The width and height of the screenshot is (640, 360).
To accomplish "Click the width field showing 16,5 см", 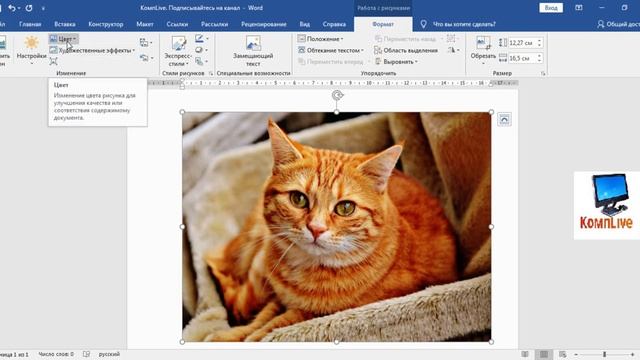I will pyautogui.click(x=522, y=58).
